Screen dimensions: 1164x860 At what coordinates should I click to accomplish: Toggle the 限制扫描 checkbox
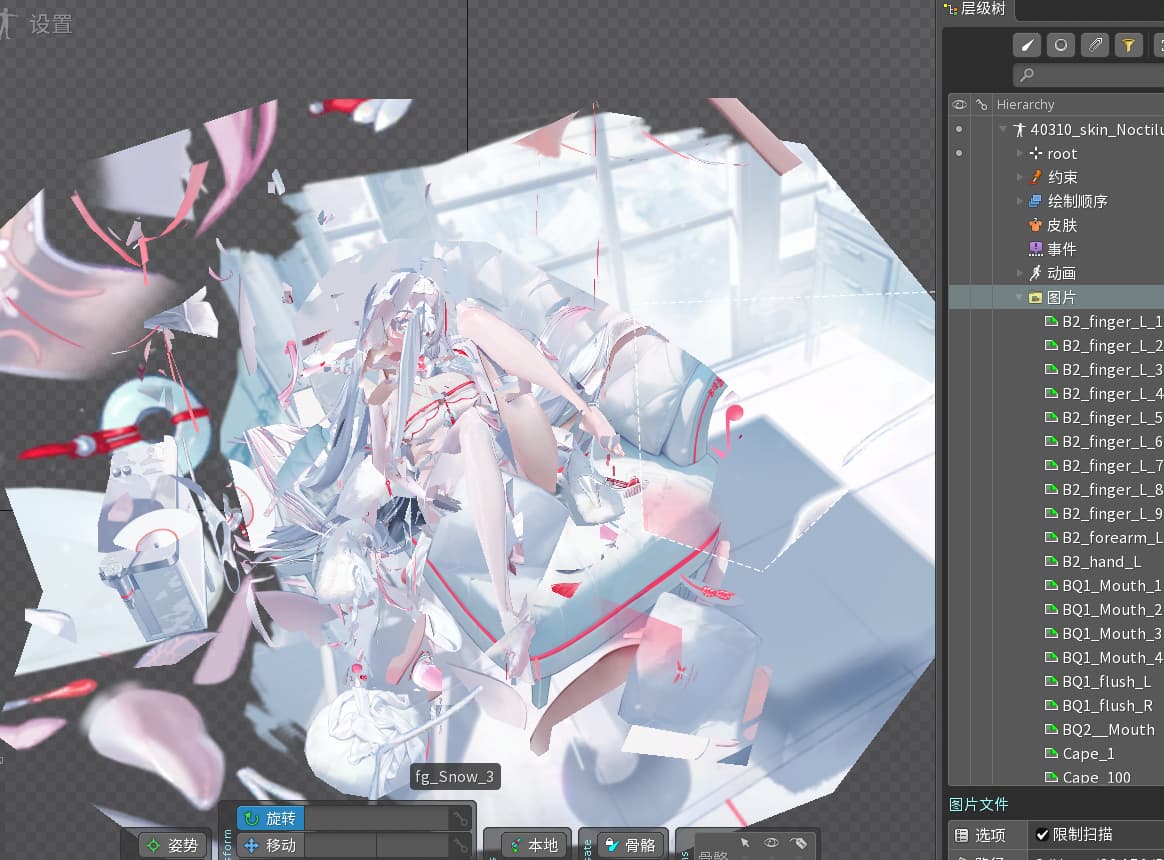click(1042, 835)
